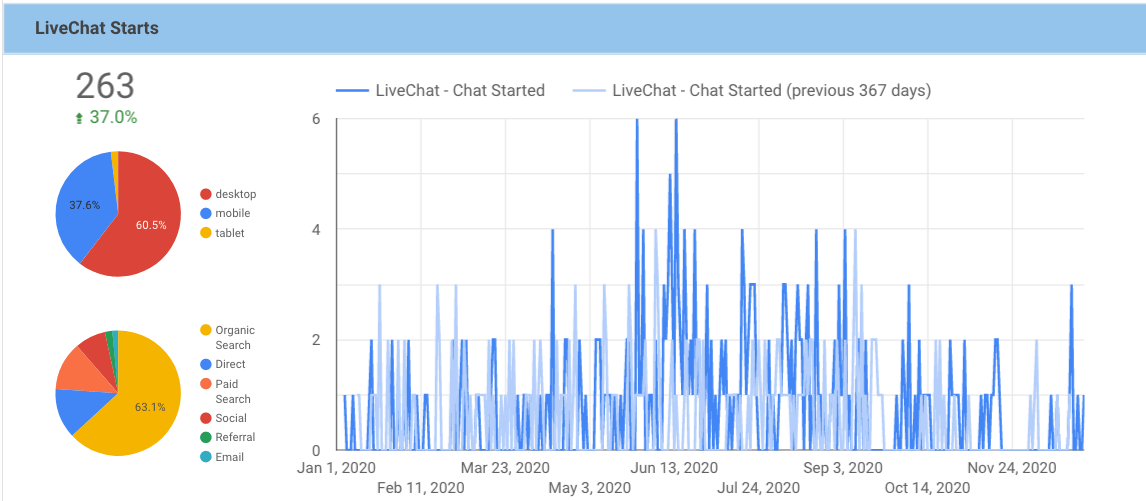Click the Referral legend label
The image size is (1146, 501).
click(x=235, y=437)
